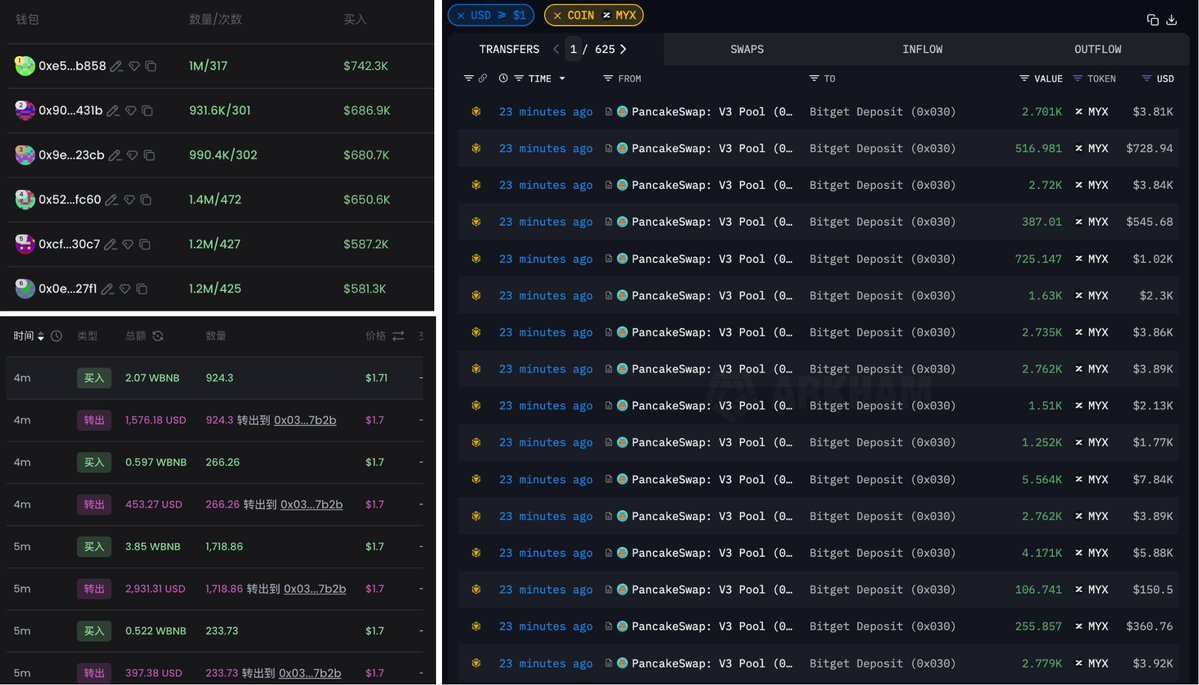1199x685 pixels.
Task: Click the contract document icon in the $728.94 row
Action: pyautogui.click(x=609, y=148)
